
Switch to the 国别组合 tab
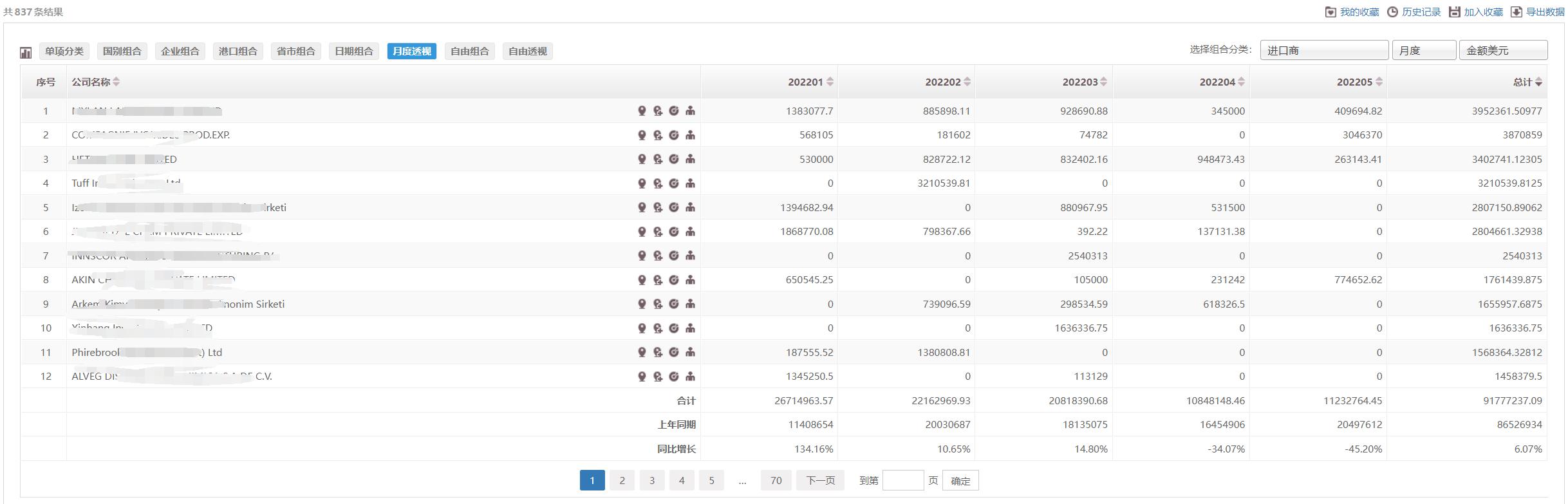122,51
